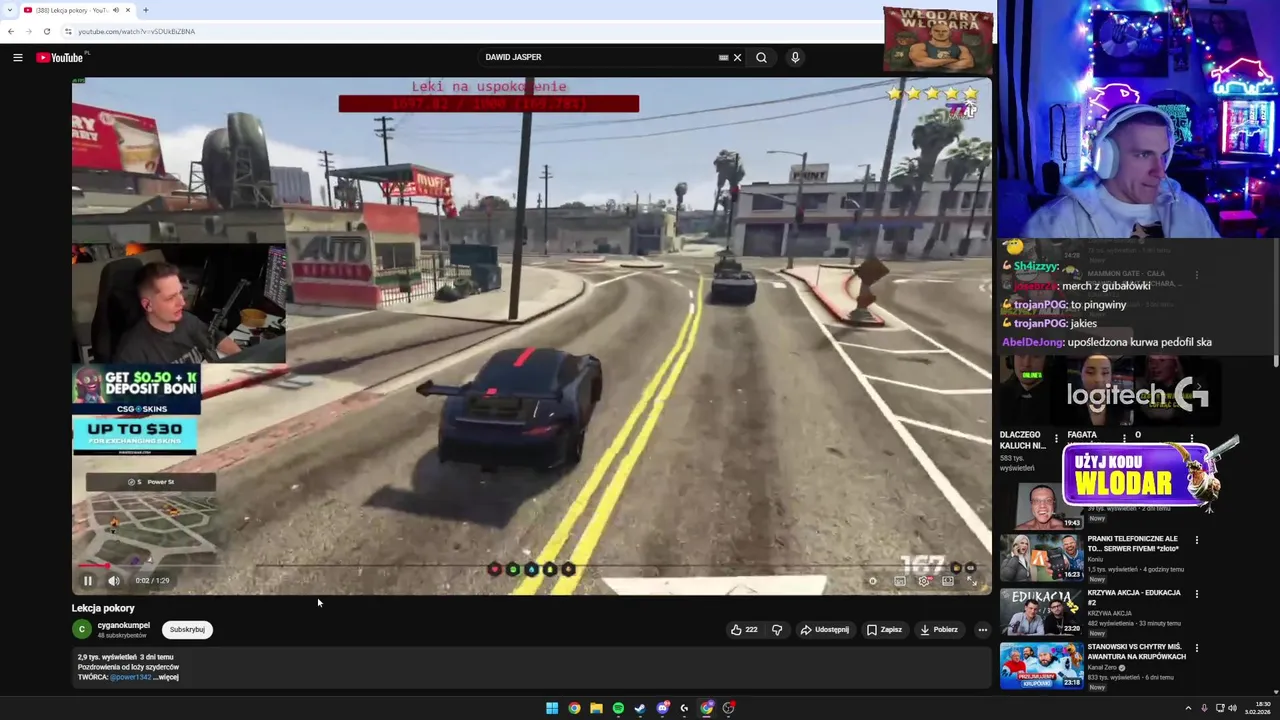Viewport: 1280px width, 720px height.
Task: Open the KRZYWA AKCJA - EDUKACJA video thumbnail
Action: (x=1041, y=612)
